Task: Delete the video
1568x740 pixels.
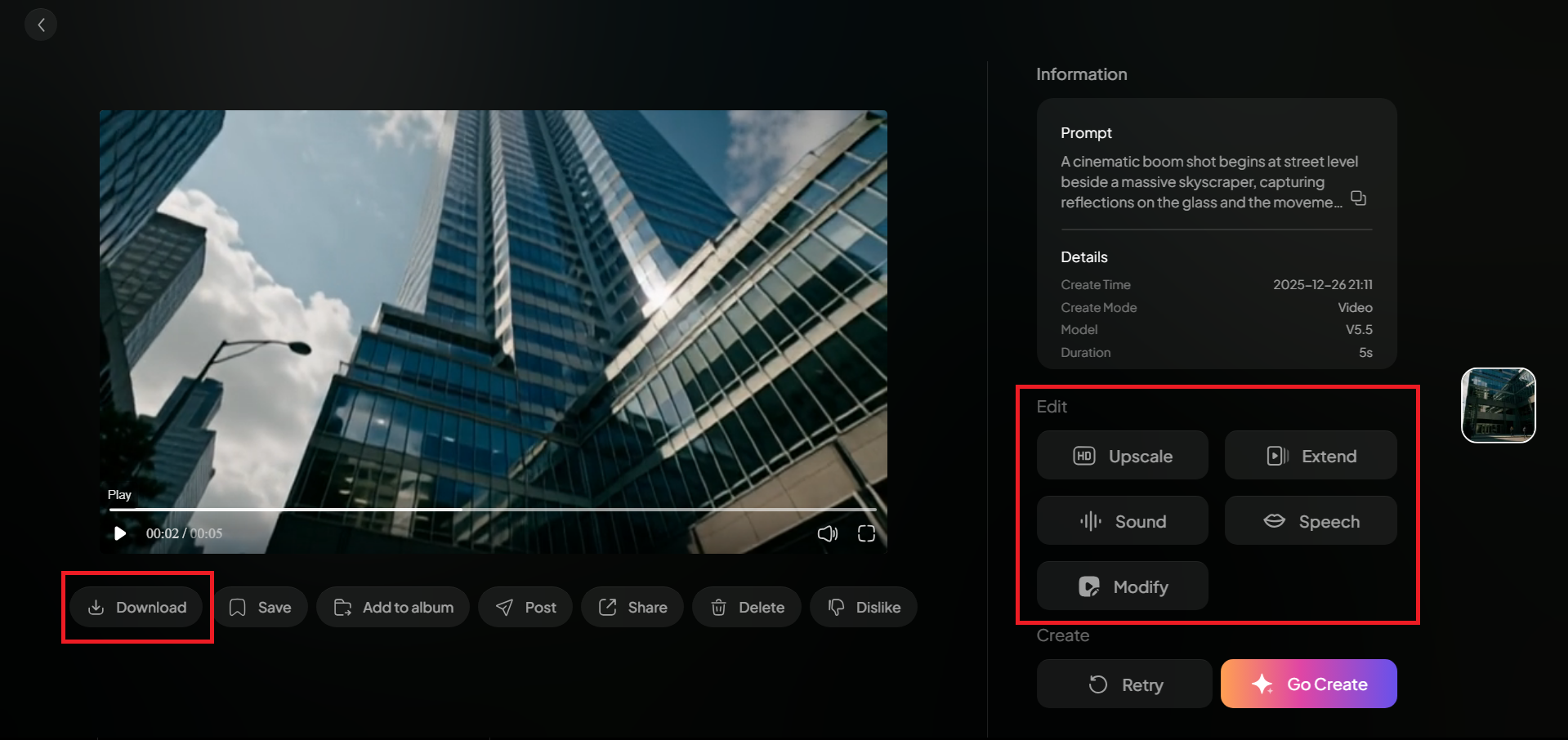Action: click(x=747, y=607)
